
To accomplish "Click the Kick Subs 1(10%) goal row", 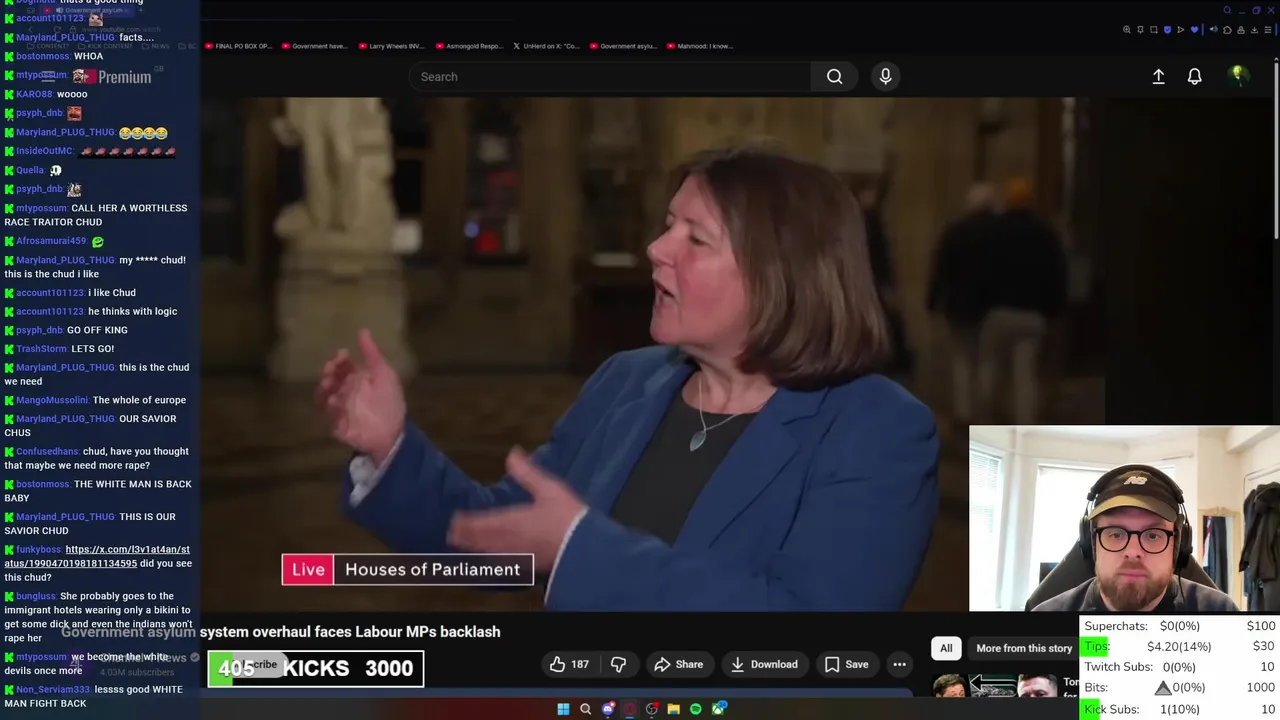I will 1180,709.
